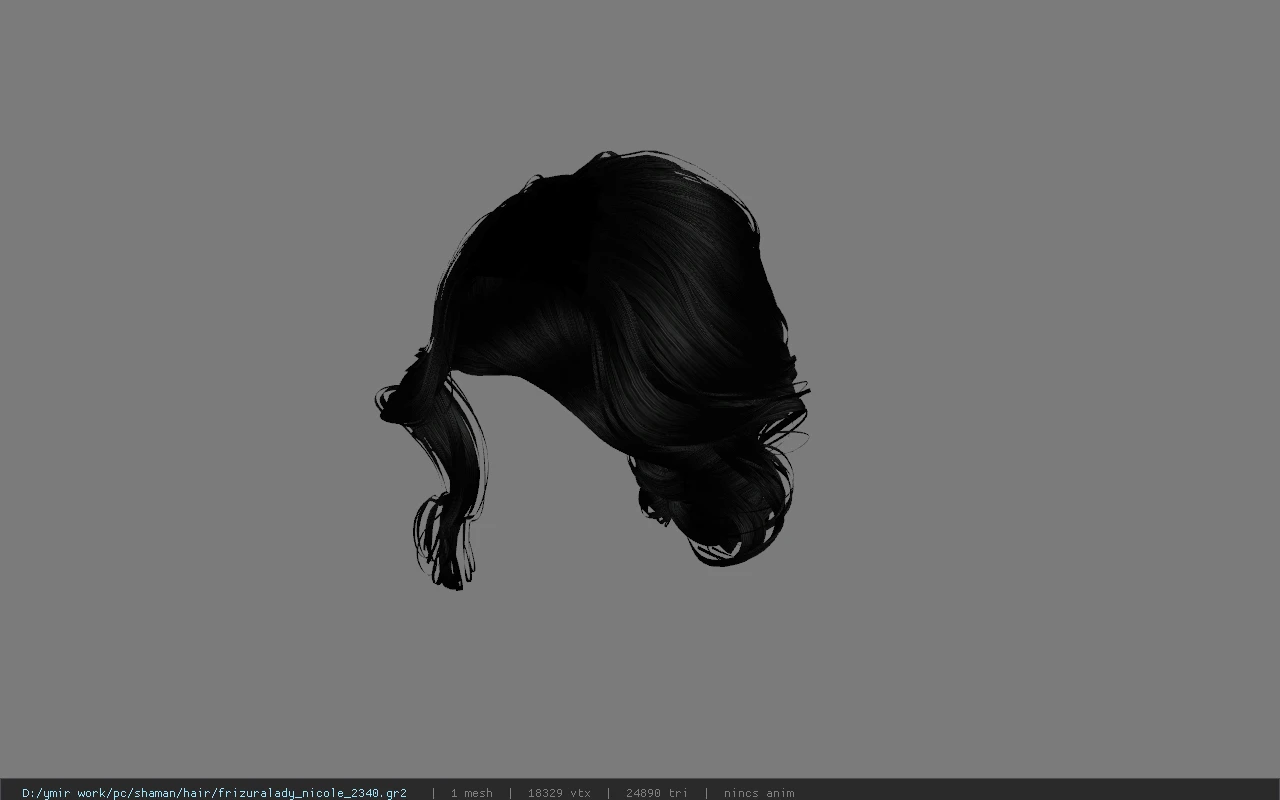Click the 'D:/ymir work' drive segment of path
The height and width of the screenshot is (800, 1280).
tap(65, 793)
